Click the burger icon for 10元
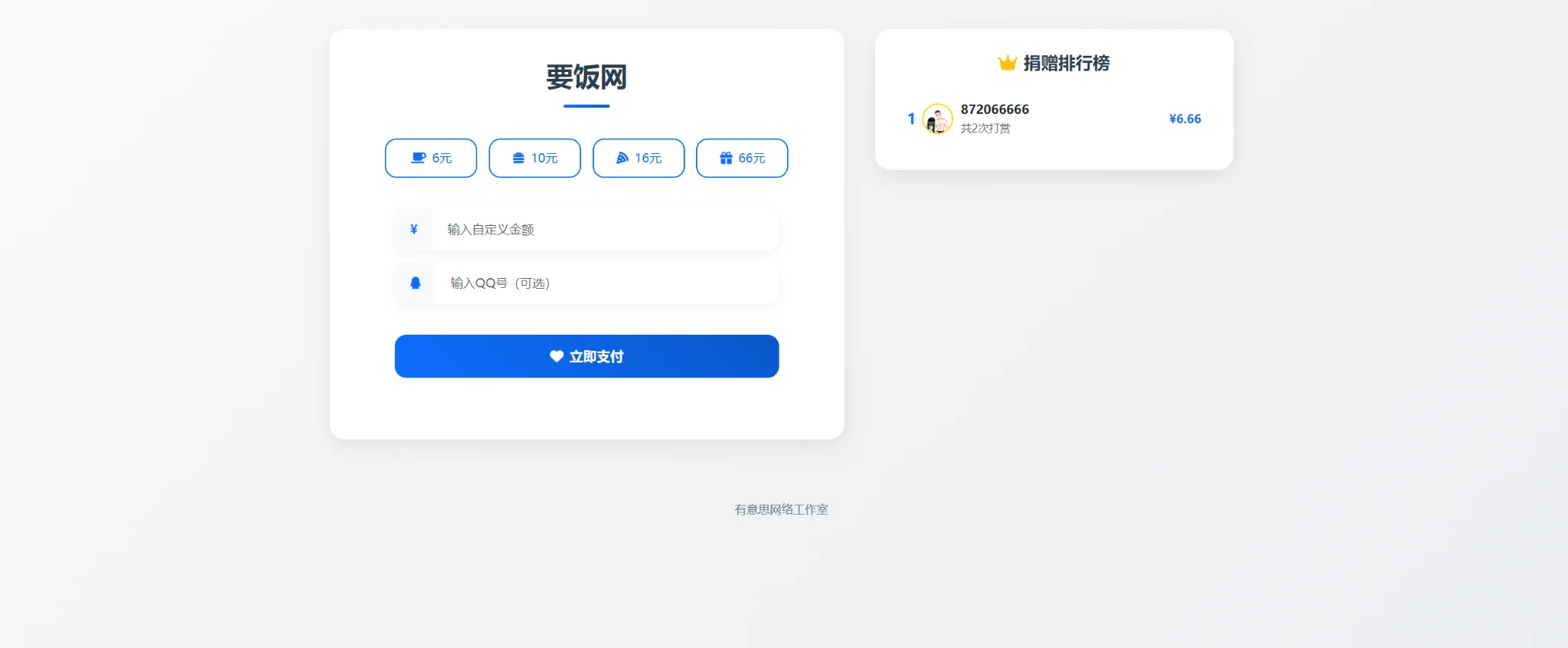1568x648 pixels. point(518,158)
